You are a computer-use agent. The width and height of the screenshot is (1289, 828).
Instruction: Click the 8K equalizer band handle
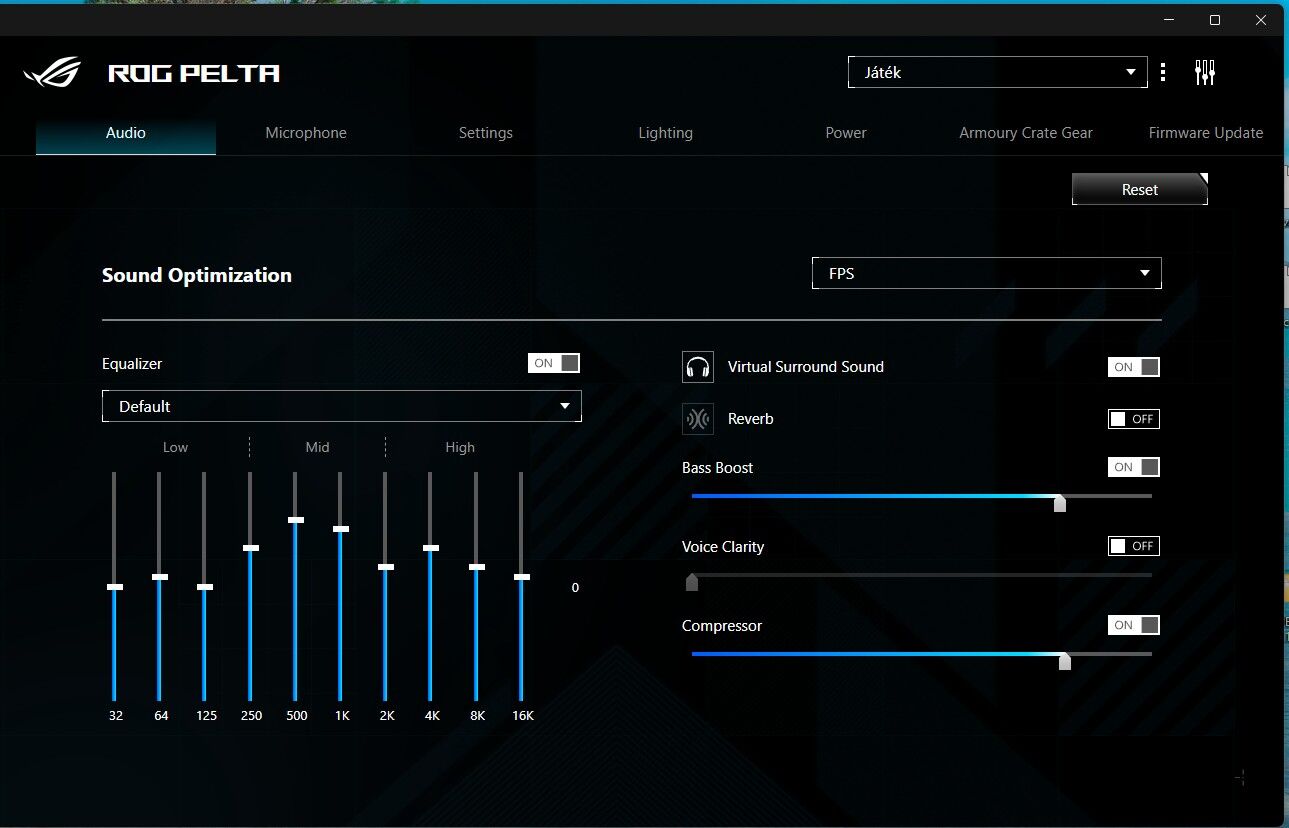(477, 567)
